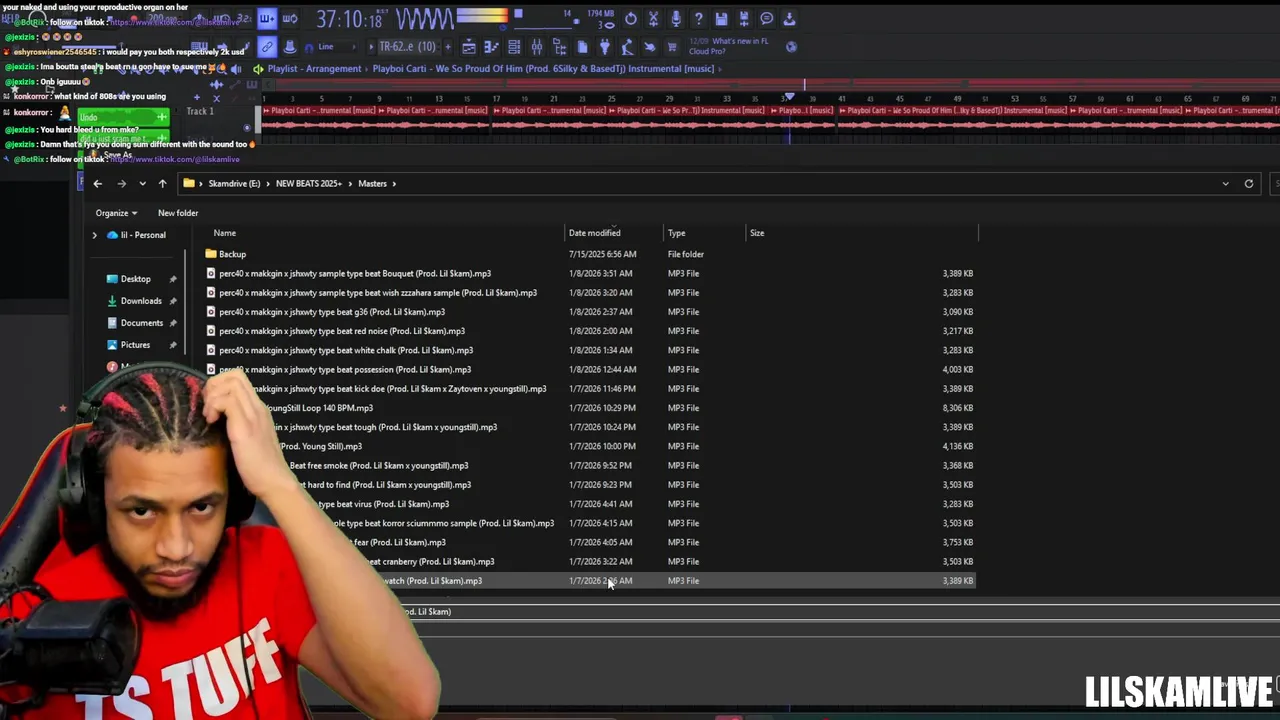Add a new pattern with plus button
Viewport: 1280px width, 720px height.
pyautogui.click(x=448, y=47)
